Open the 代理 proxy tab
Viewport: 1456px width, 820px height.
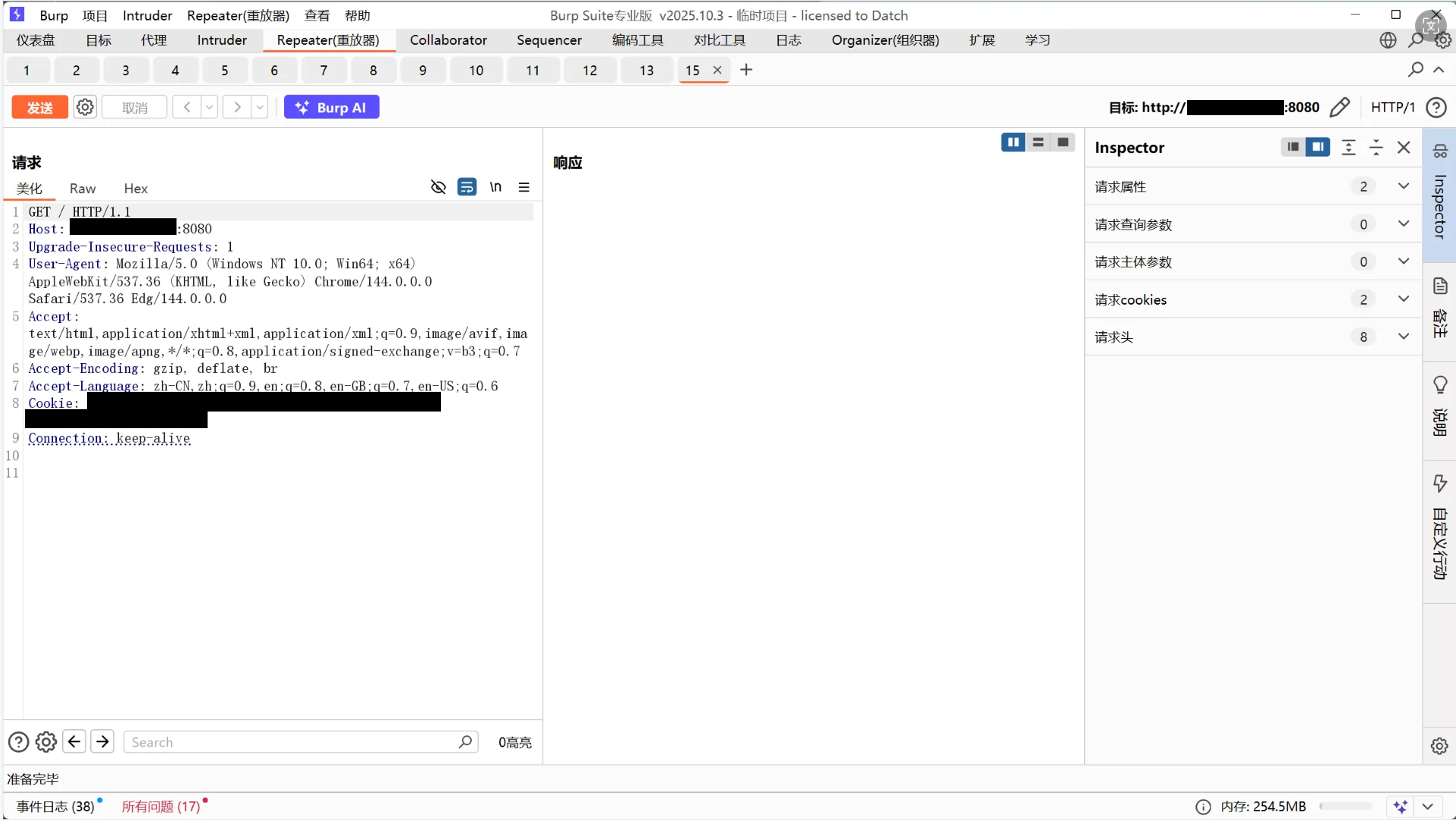click(154, 40)
